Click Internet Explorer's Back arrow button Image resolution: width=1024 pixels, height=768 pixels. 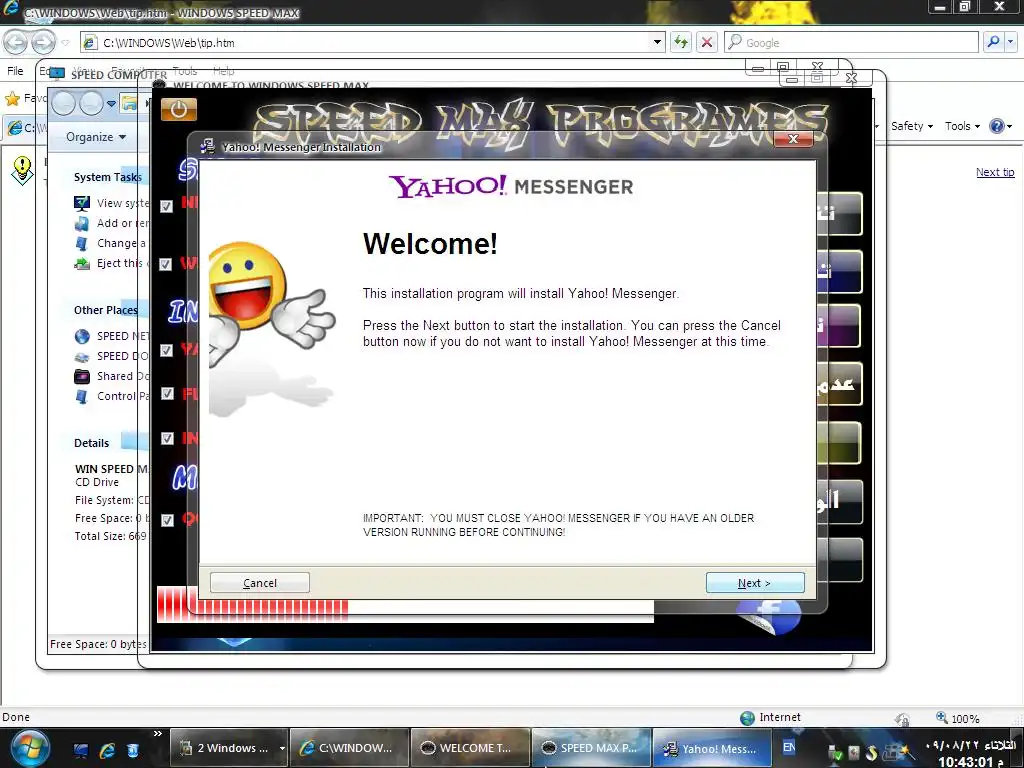click(16, 42)
